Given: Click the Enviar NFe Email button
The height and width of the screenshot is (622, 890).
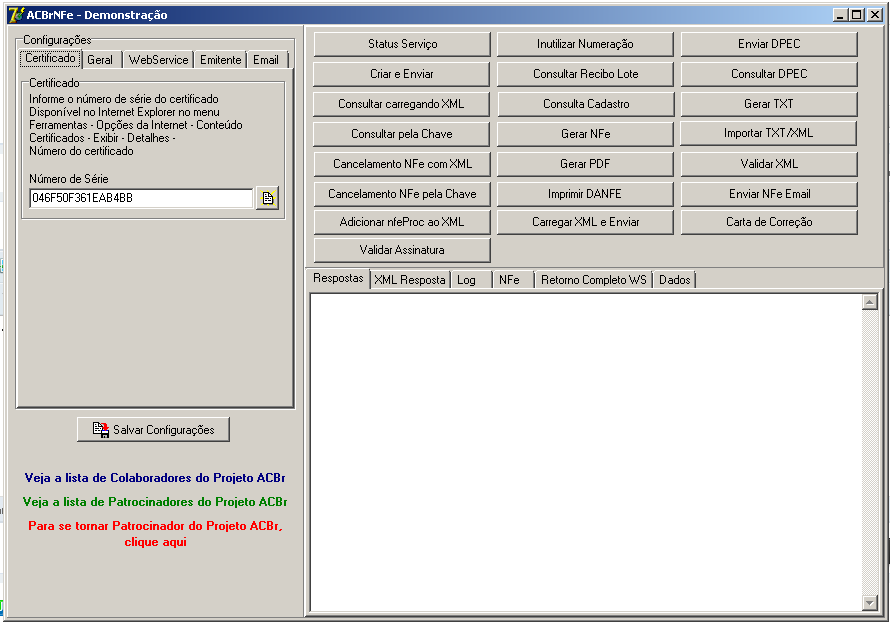Looking at the screenshot, I should pos(769,194).
